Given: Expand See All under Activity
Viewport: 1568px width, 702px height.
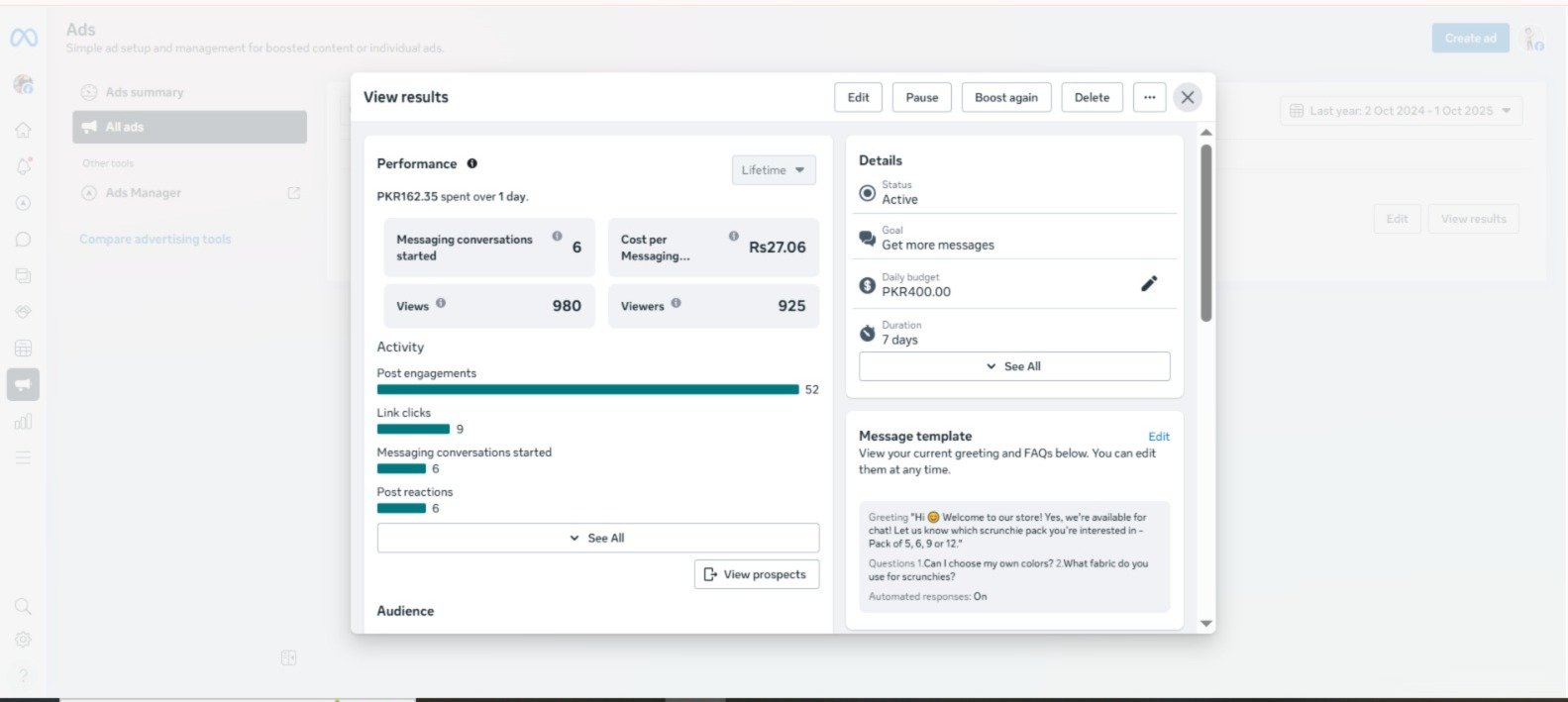Looking at the screenshot, I should coord(597,538).
